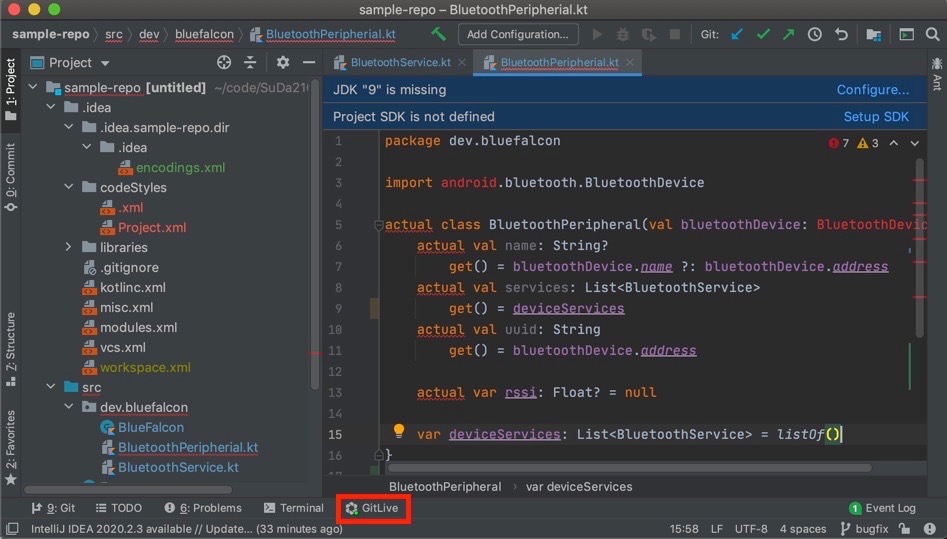
Task: Open the Ant tool window
Action: [937, 74]
